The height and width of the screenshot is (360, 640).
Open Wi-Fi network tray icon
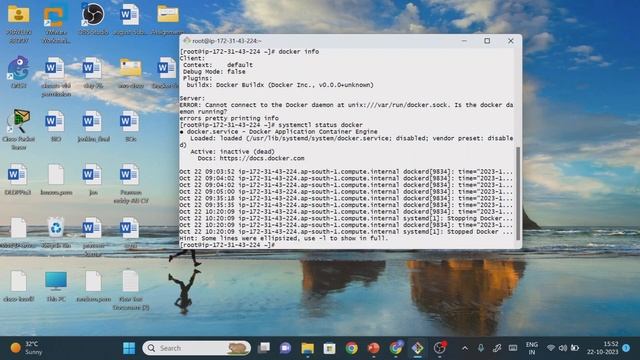click(551, 348)
